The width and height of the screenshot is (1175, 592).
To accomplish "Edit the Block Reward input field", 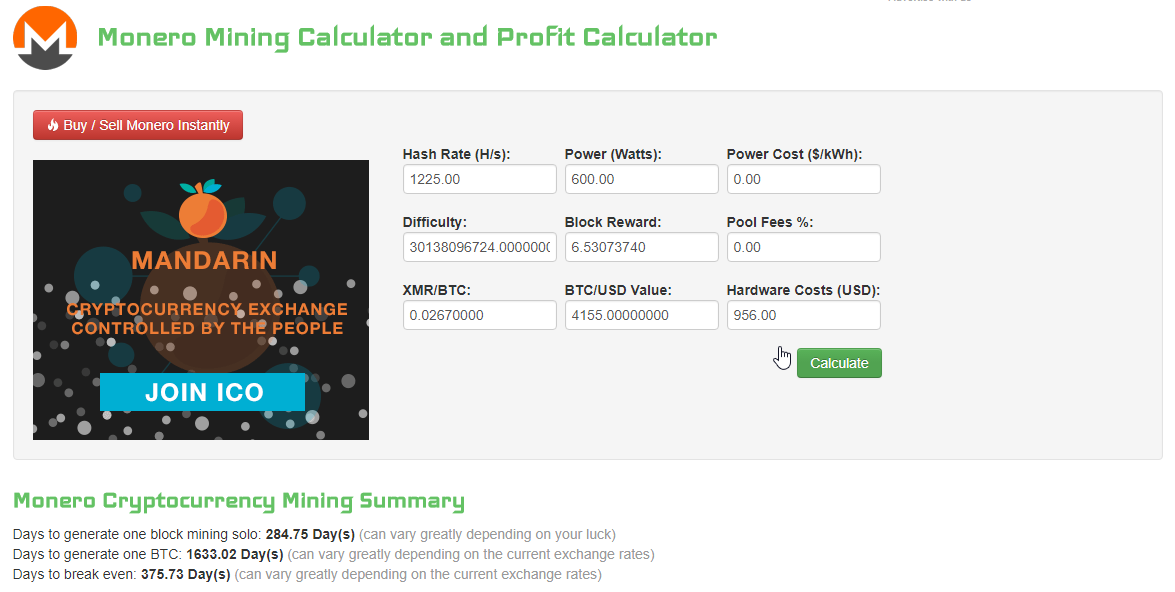I will pos(641,247).
